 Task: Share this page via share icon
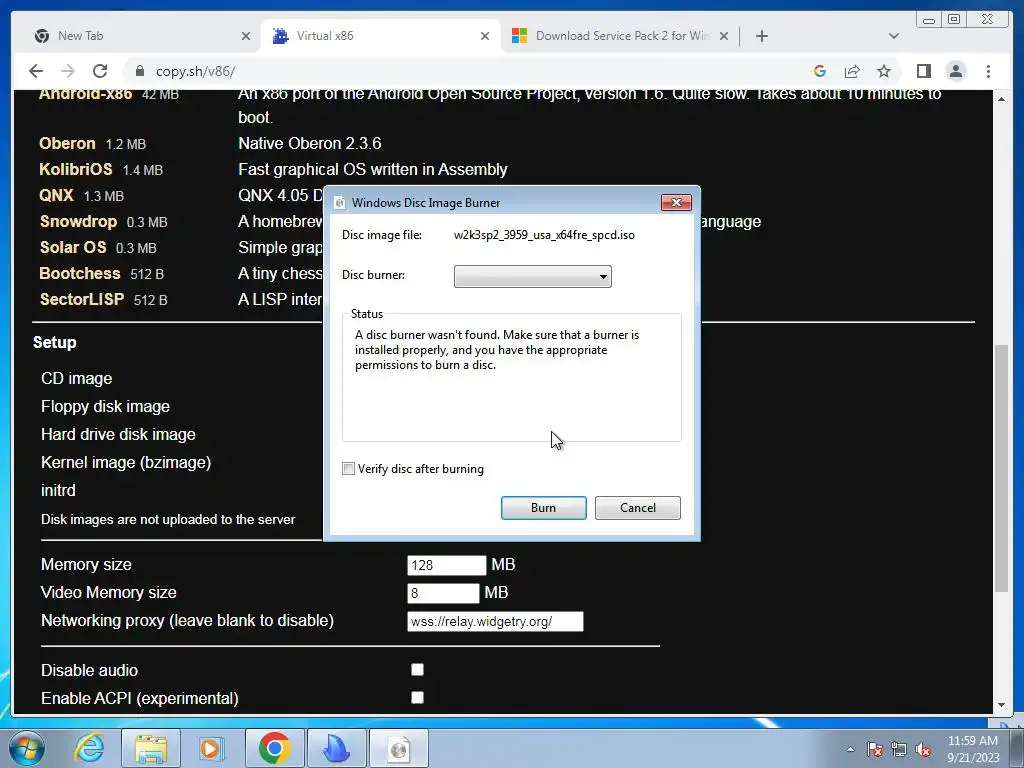click(852, 71)
